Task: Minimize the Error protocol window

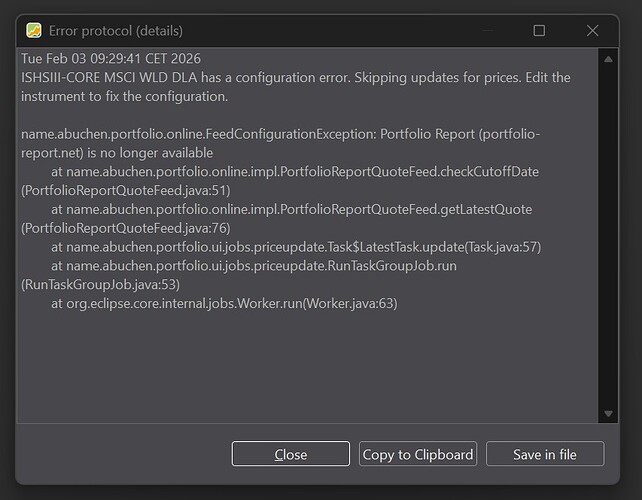Action: tap(485, 31)
